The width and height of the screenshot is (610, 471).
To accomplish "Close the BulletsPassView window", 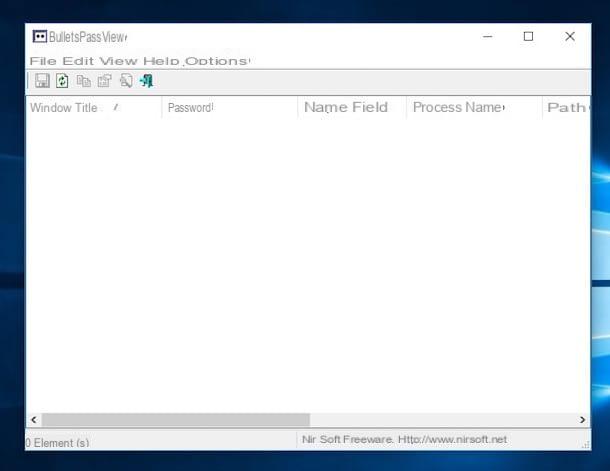I will click(570, 37).
